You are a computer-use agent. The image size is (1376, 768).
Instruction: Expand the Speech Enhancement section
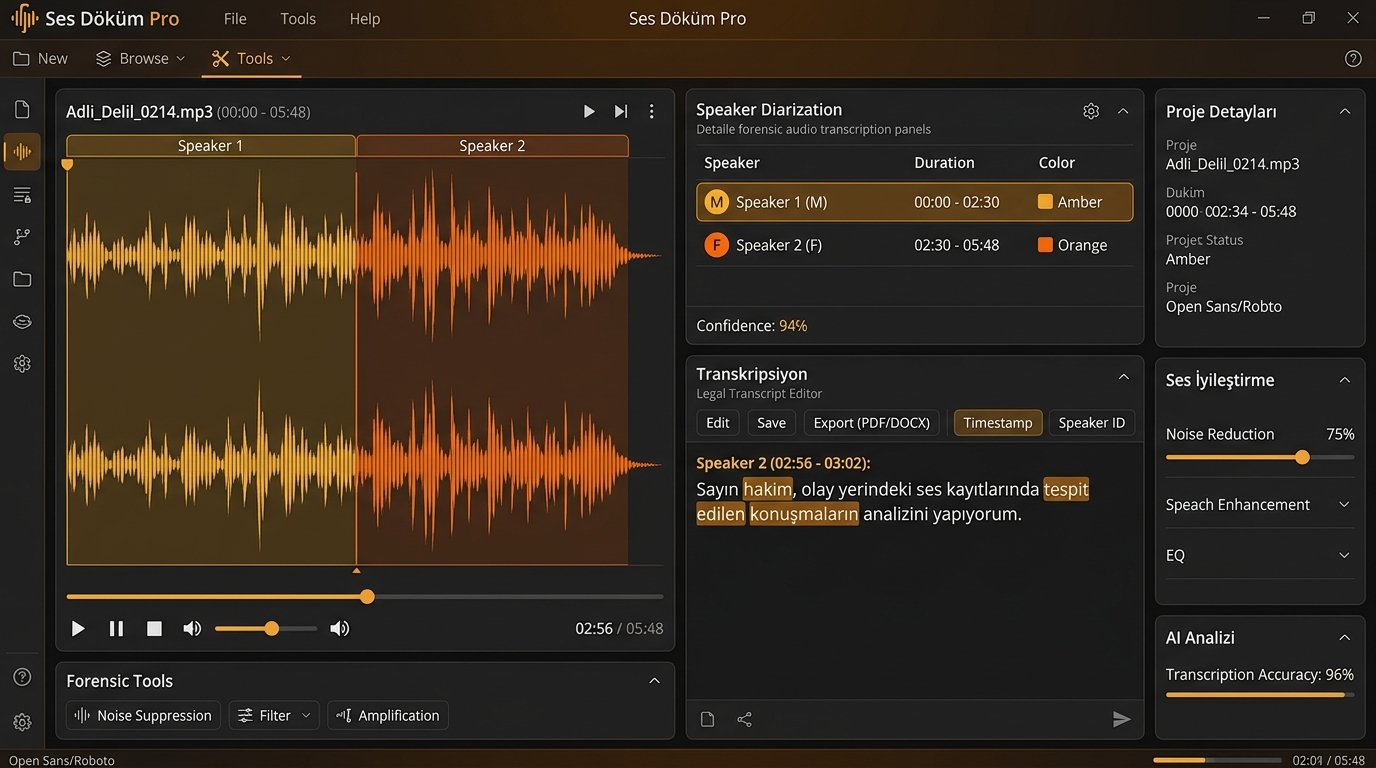(x=1260, y=505)
